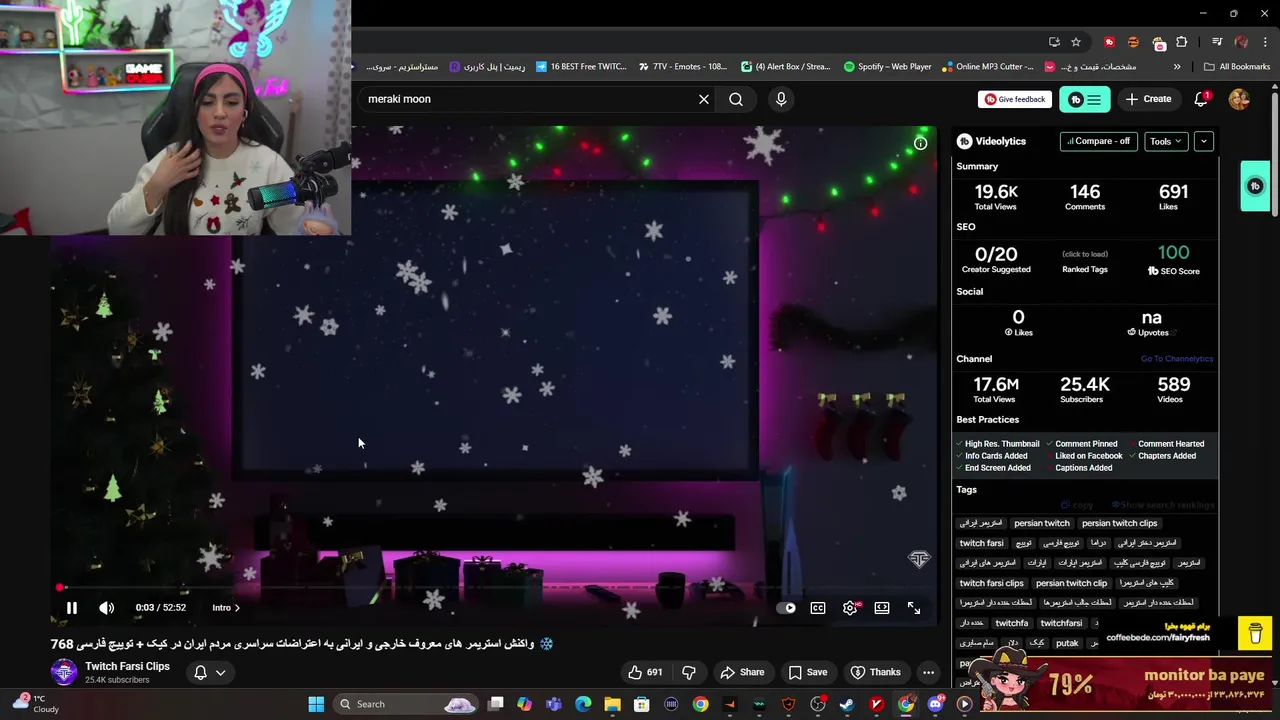1280x720 pixels.
Task: Select the 'persian twitch clip' tag
Action: (1071, 583)
